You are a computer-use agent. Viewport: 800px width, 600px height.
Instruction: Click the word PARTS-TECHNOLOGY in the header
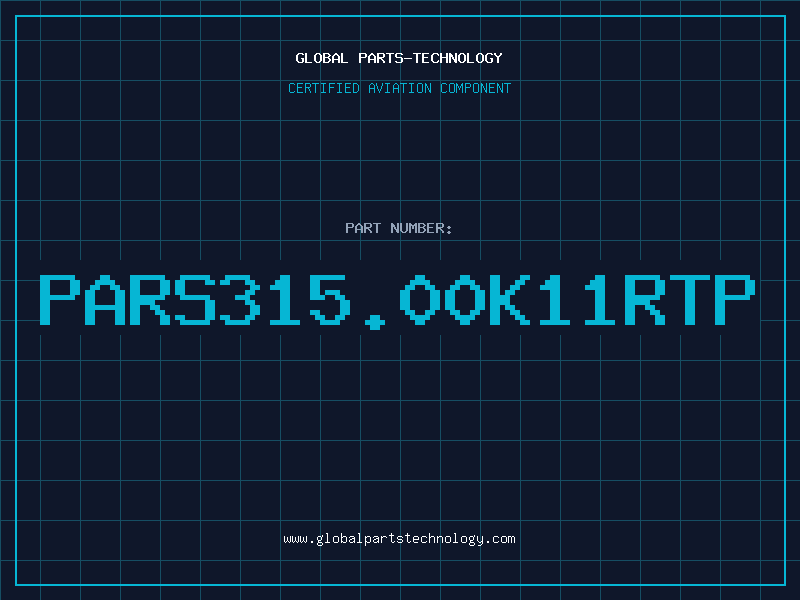[431, 58]
